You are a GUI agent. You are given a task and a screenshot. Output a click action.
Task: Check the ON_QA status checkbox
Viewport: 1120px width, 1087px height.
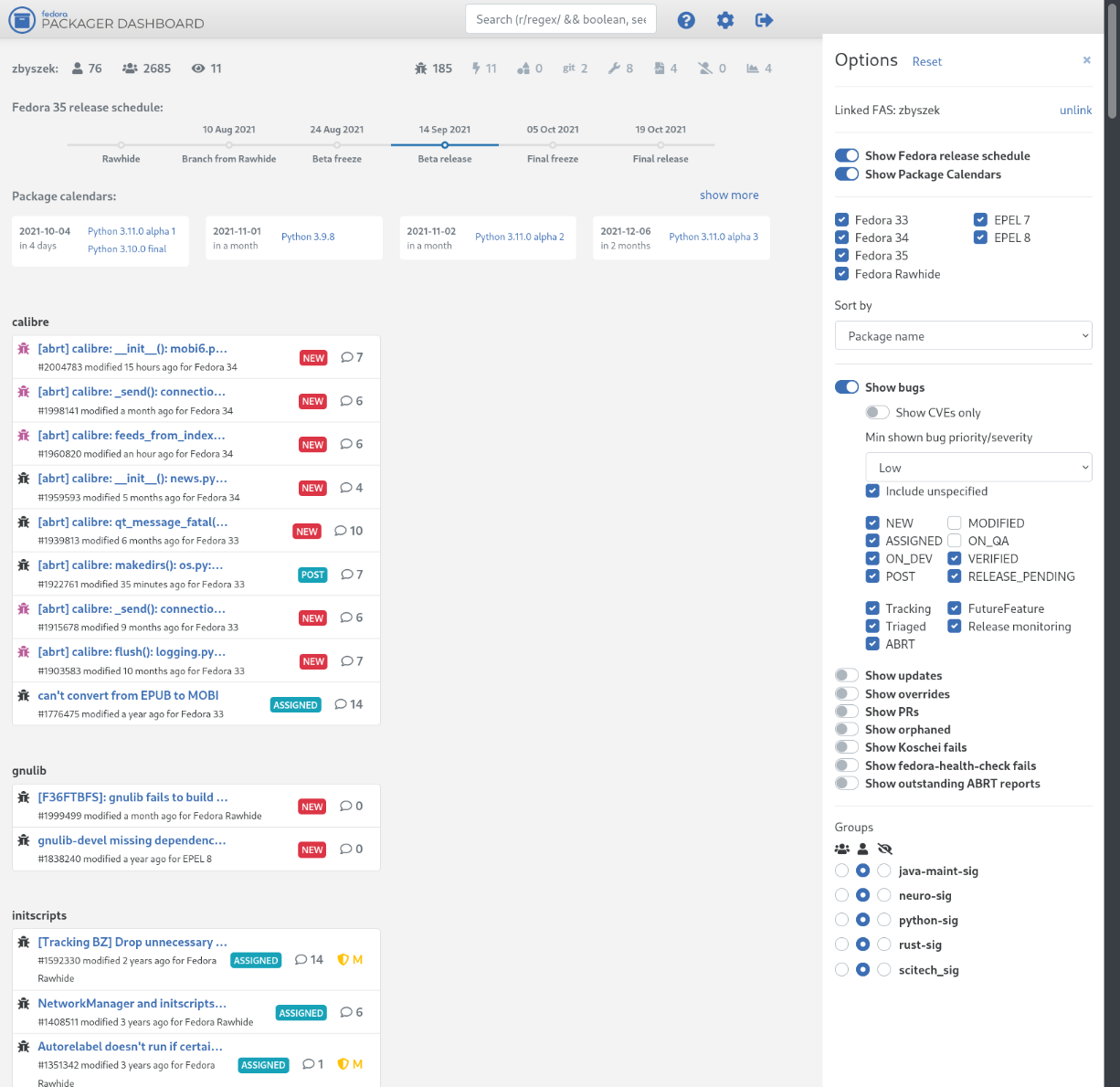(x=954, y=541)
